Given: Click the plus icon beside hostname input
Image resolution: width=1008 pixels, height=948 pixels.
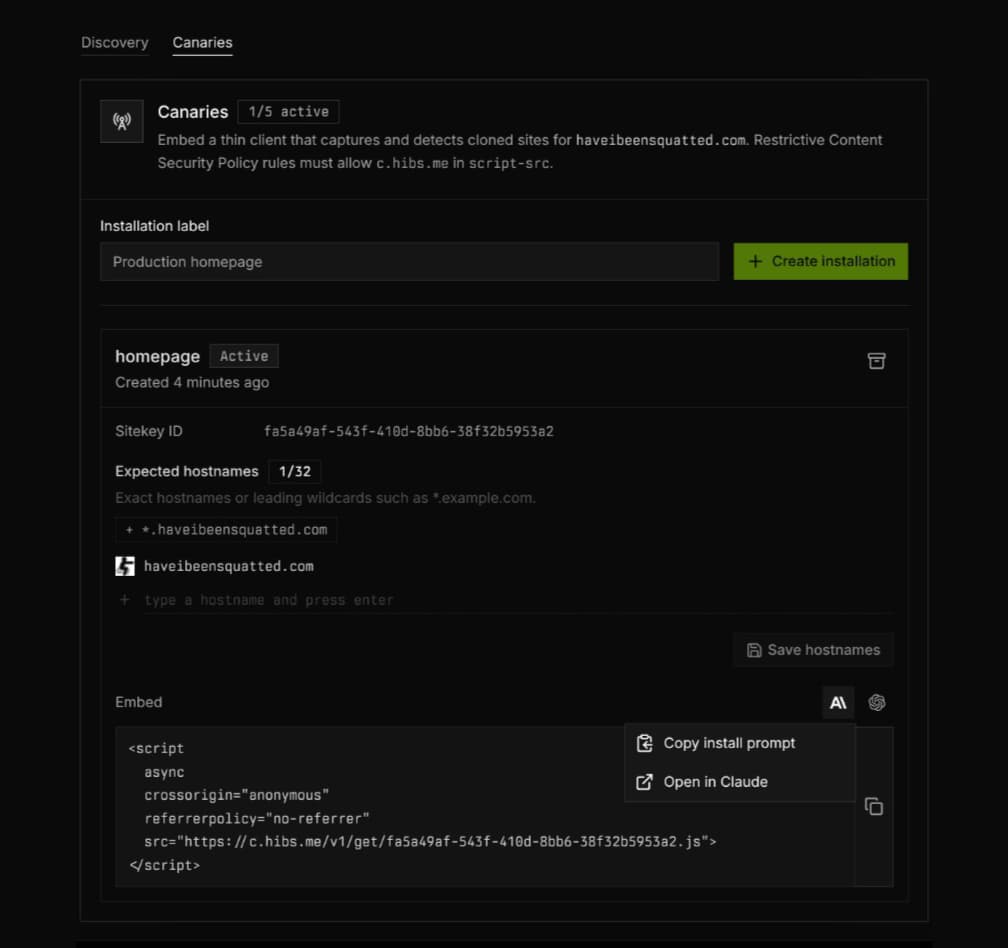Looking at the screenshot, I should tap(125, 600).
